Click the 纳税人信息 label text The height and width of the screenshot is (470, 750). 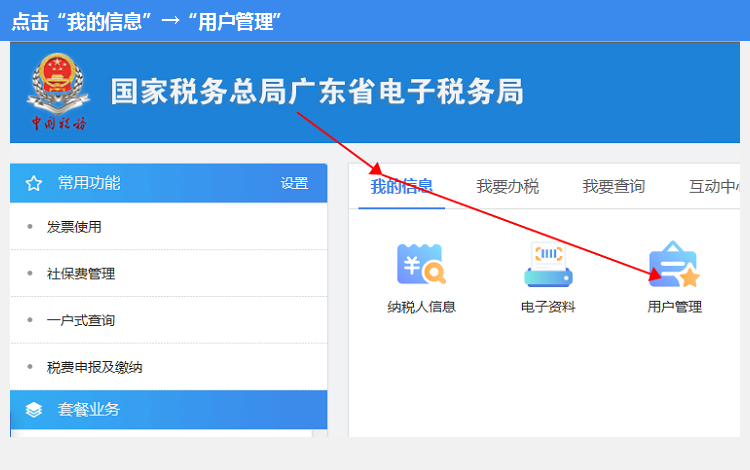(421, 307)
